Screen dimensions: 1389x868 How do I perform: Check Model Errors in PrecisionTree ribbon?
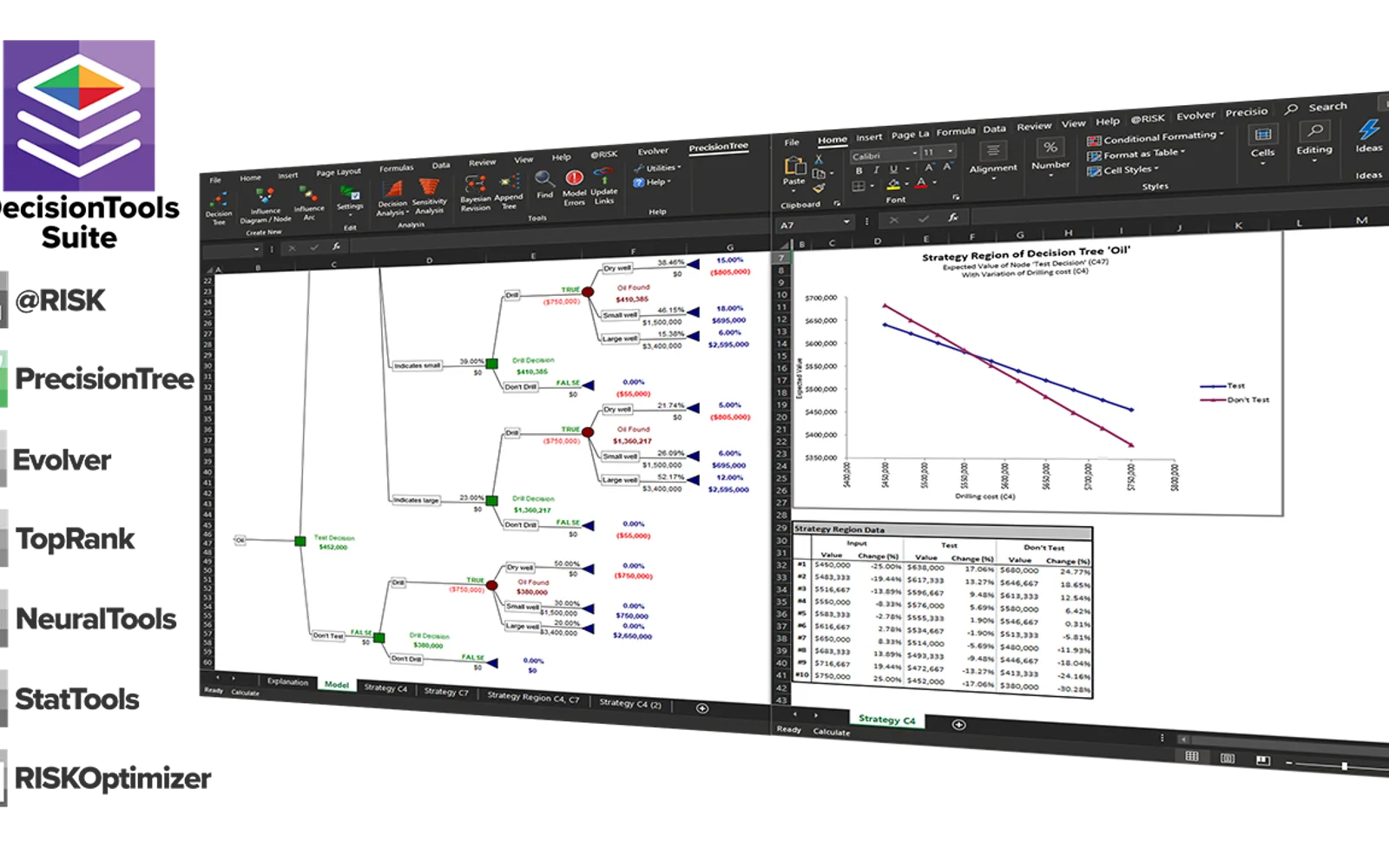click(x=574, y=187)
